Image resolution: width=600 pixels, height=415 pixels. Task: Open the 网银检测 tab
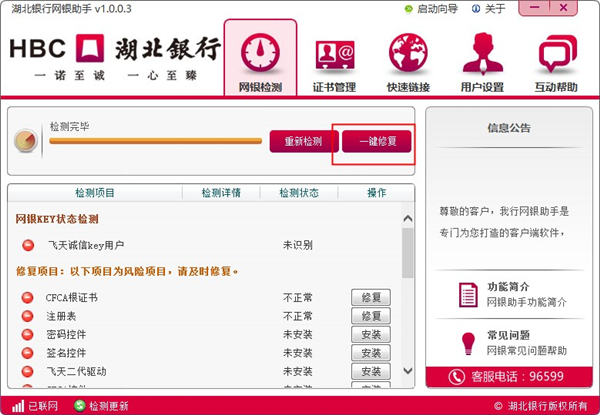[x=260, y=57]
